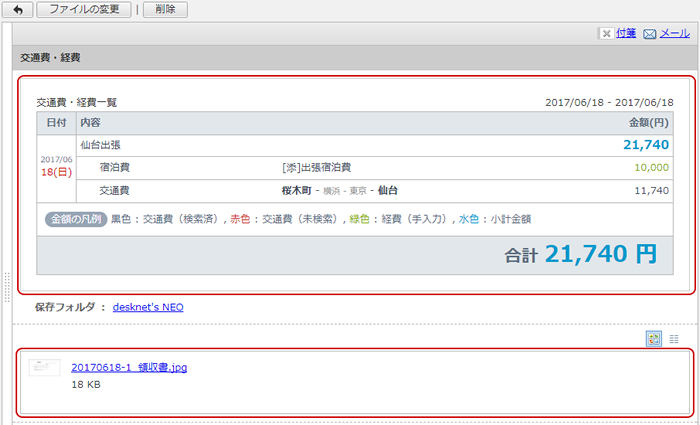The image size is (700, 425).
Task: Click the blue 21,740 subtotal amount
Action: [x=645, y=145]
